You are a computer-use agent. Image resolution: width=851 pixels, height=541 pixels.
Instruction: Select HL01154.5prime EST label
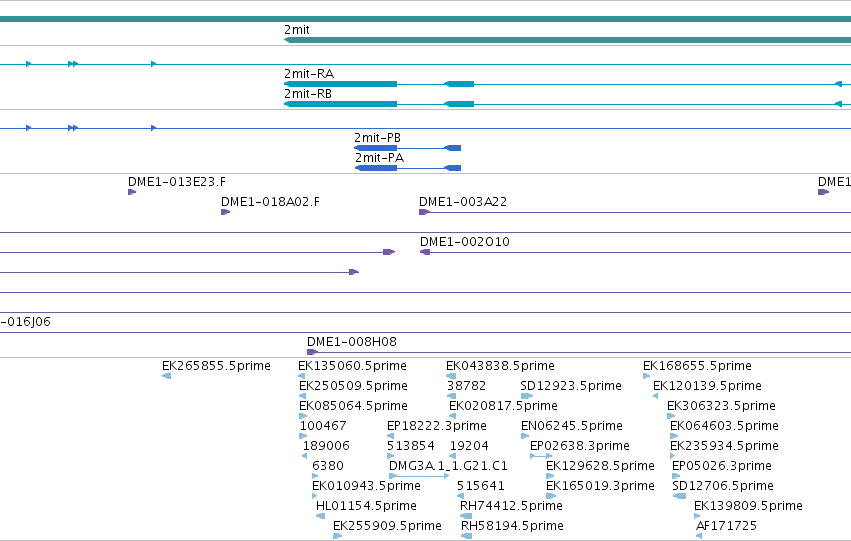point(366,506)
